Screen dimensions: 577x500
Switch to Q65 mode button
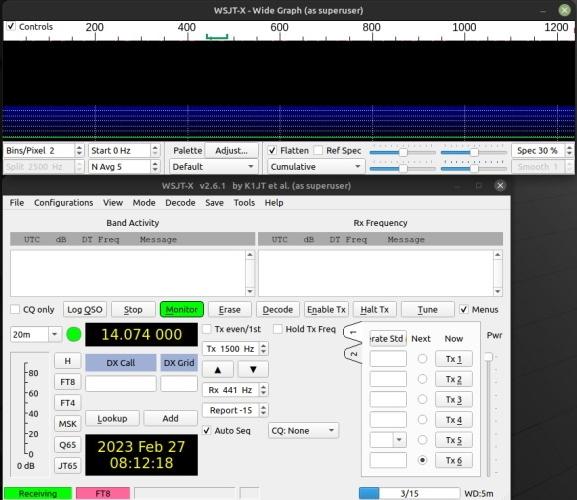pyautogui.click(x=68, y=445)
